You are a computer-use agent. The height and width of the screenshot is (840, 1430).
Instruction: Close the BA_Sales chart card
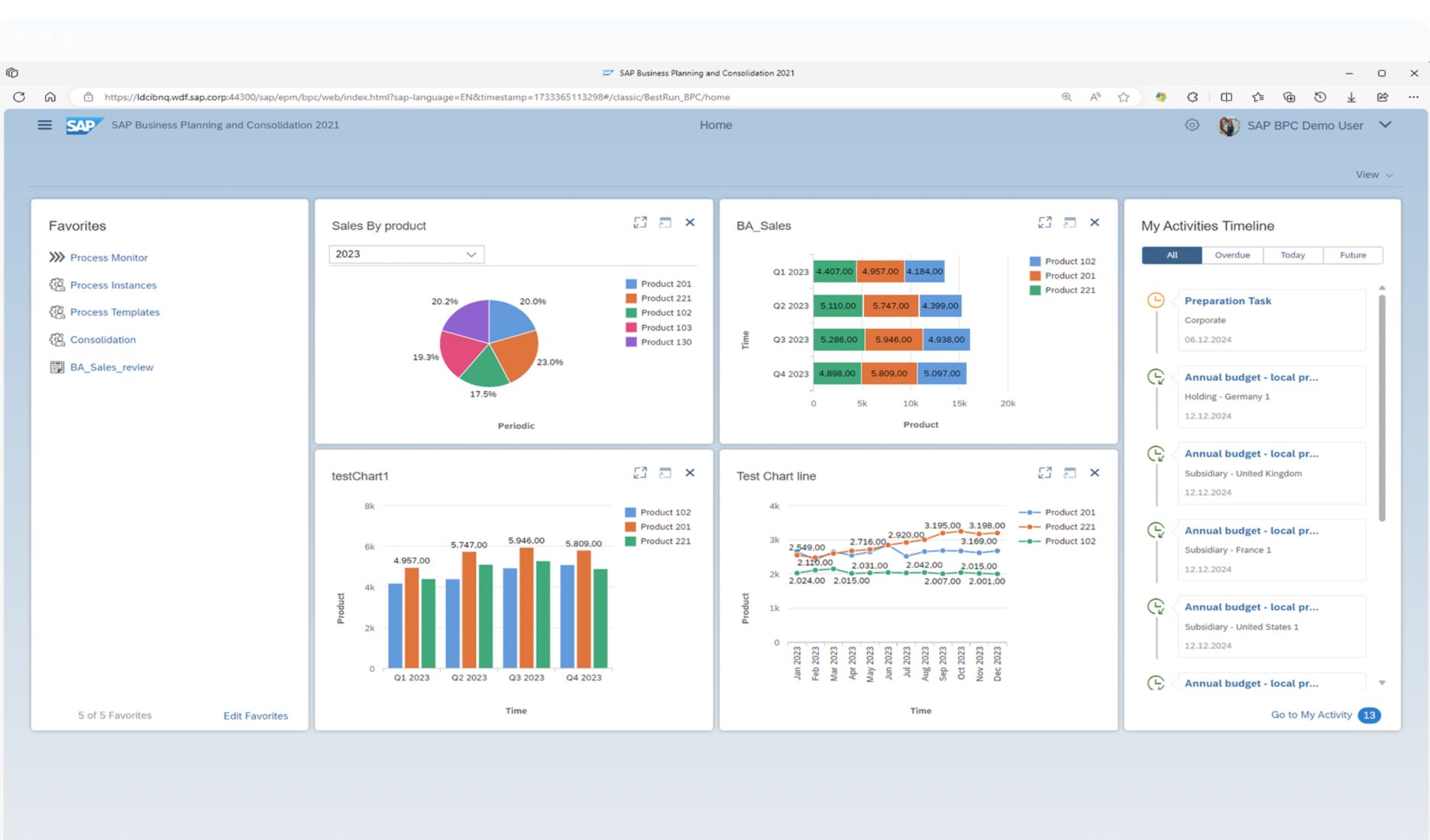tap(1095, 222)
